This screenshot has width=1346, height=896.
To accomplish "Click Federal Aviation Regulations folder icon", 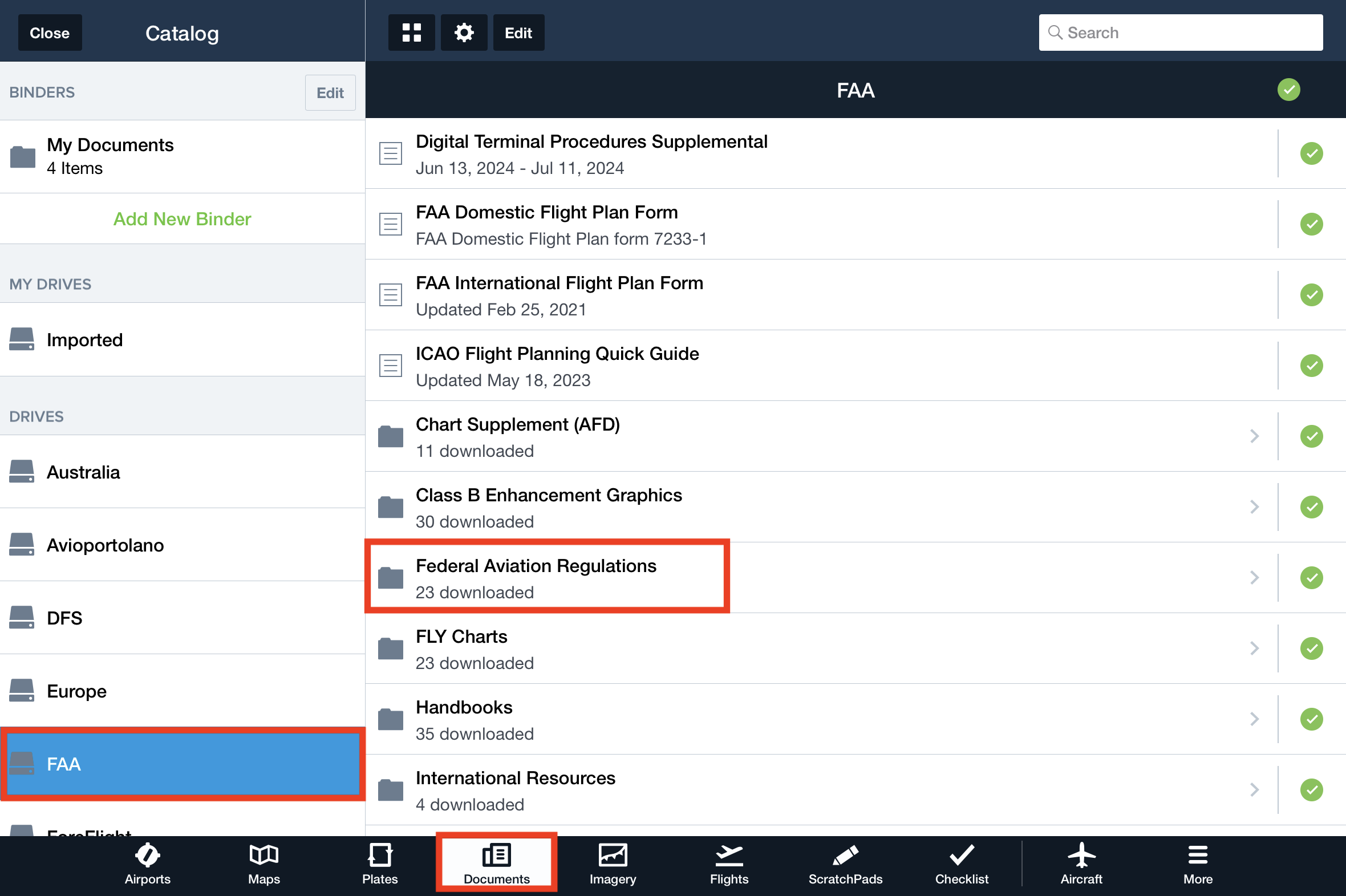I will pos(391,578).
